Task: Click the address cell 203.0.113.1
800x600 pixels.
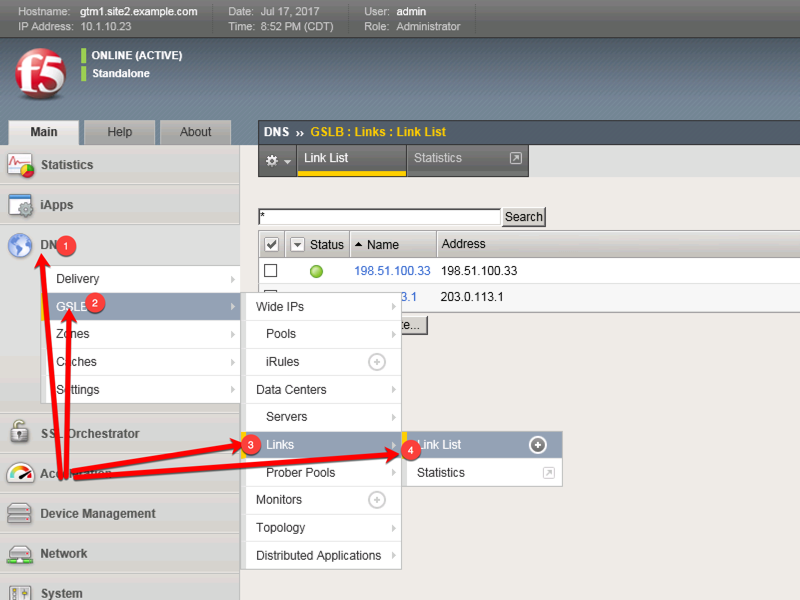Action: coord(472,297)
